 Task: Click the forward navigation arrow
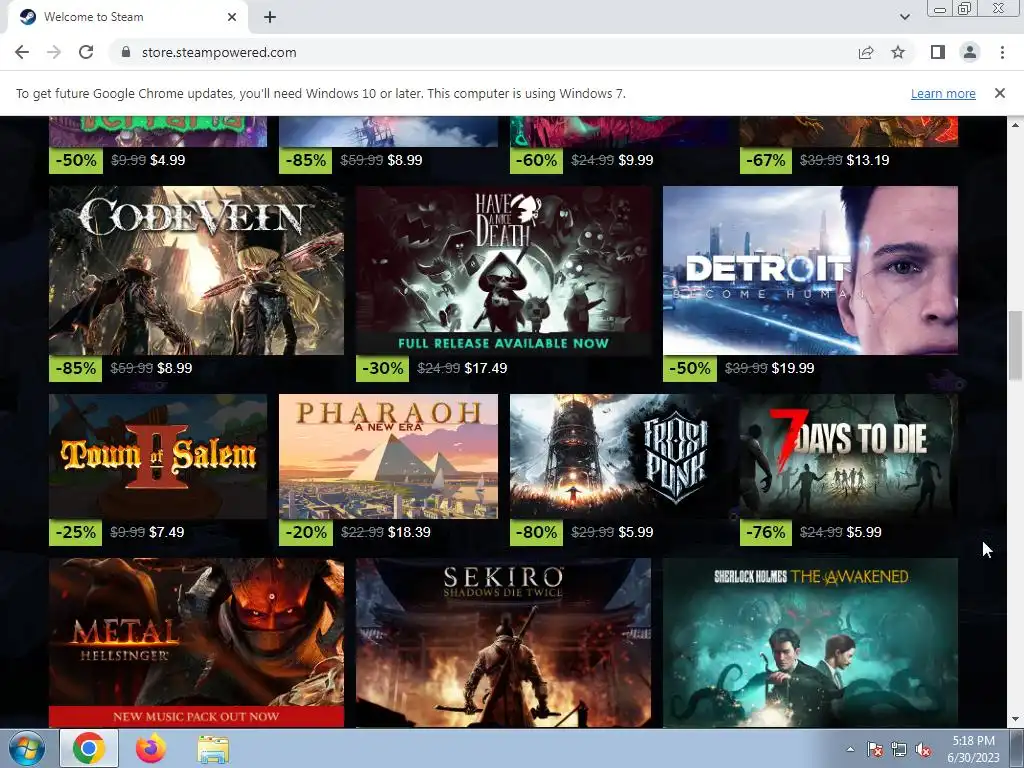[54, 52]
